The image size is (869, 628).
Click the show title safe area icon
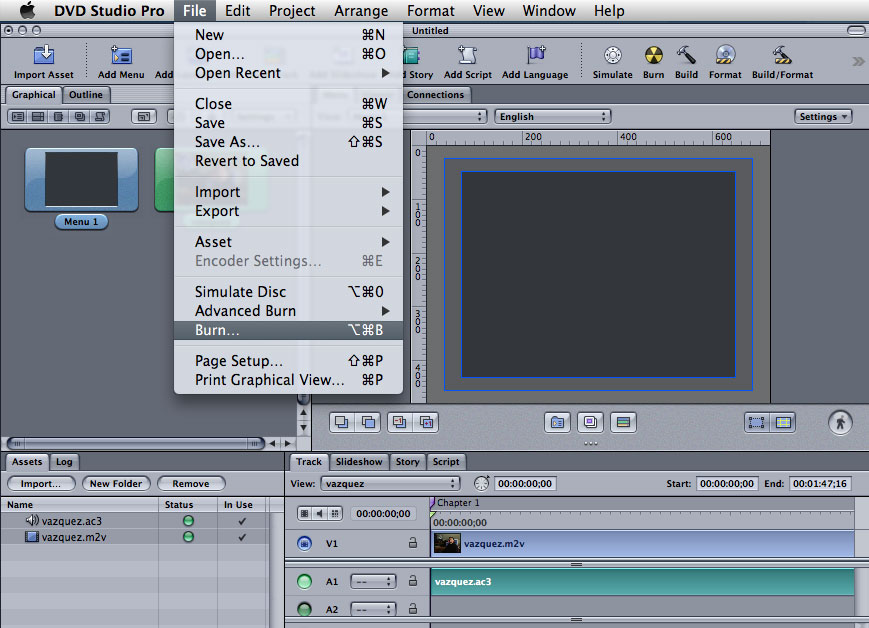click(756, 423)
